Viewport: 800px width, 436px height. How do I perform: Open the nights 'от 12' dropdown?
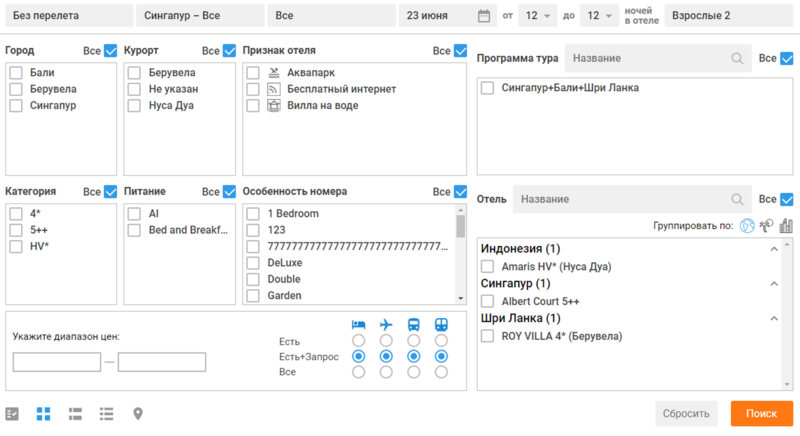coord(535,16)
